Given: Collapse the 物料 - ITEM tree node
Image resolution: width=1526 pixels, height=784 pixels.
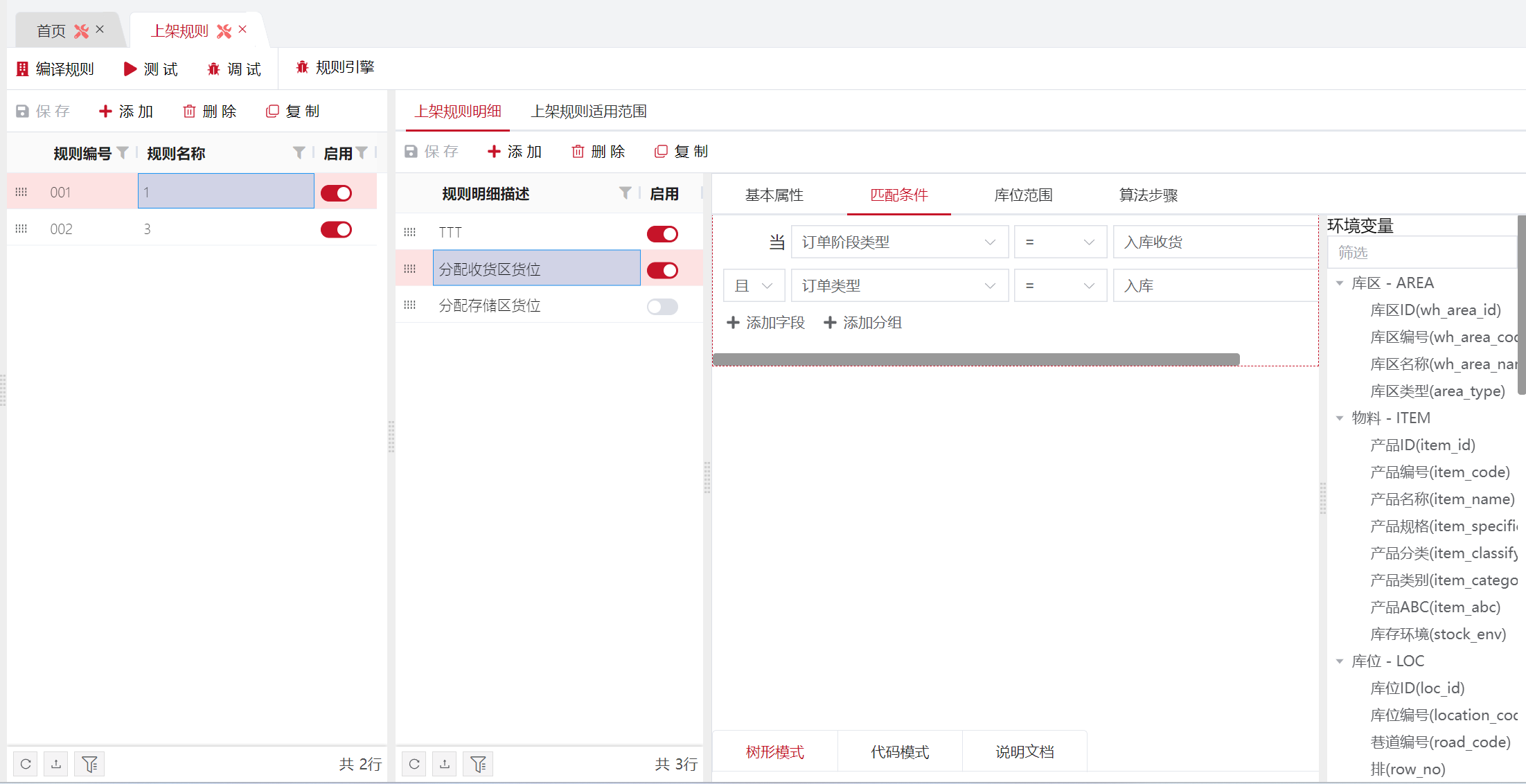Looking at the screenshot, I should pos(1340,418).
